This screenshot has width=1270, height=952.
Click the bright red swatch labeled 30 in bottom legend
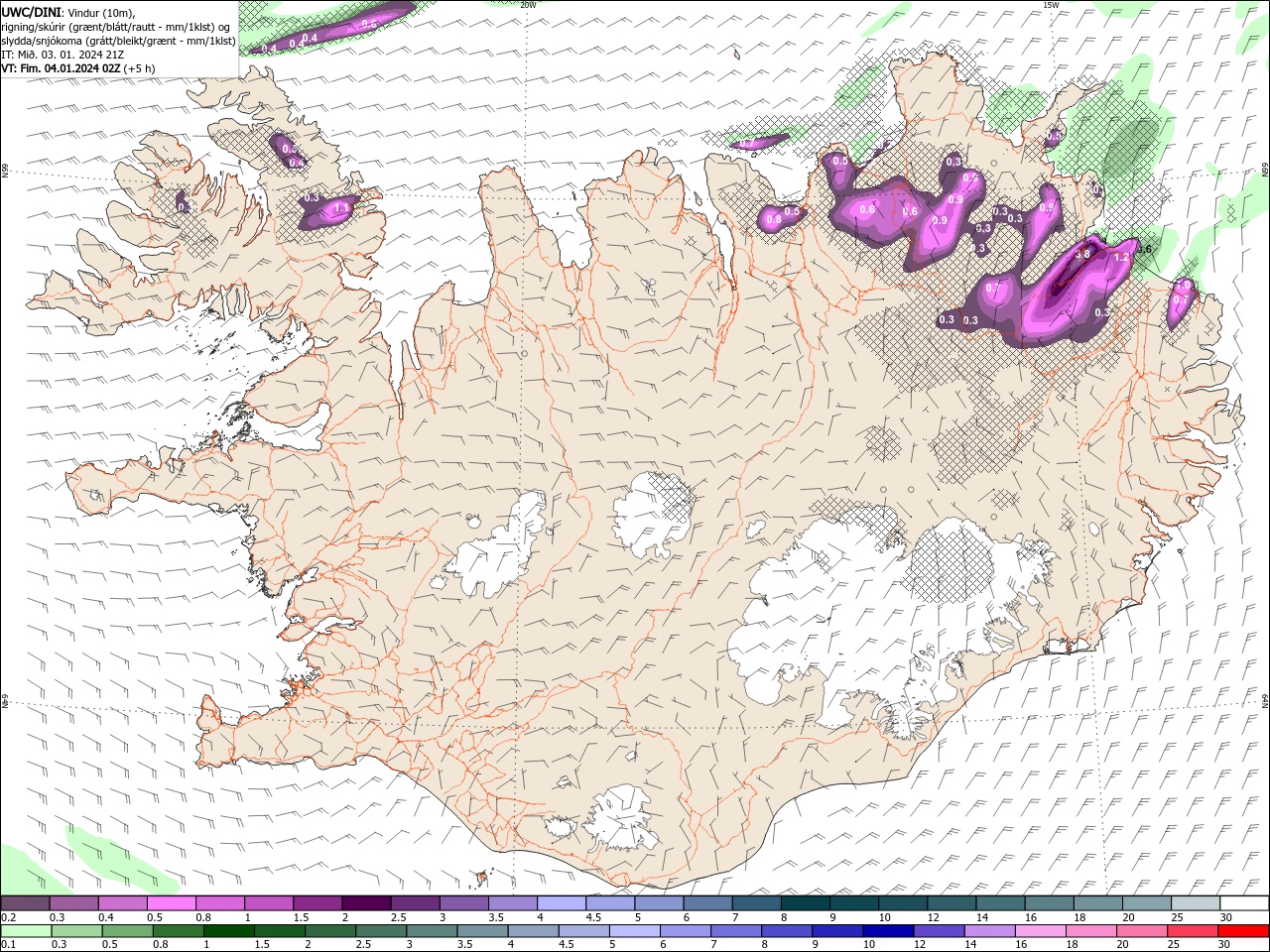click(x=1244, y=931)
